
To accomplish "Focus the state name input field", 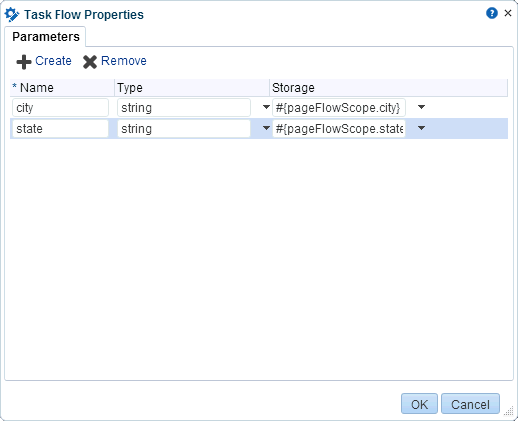I will [60, 129].
